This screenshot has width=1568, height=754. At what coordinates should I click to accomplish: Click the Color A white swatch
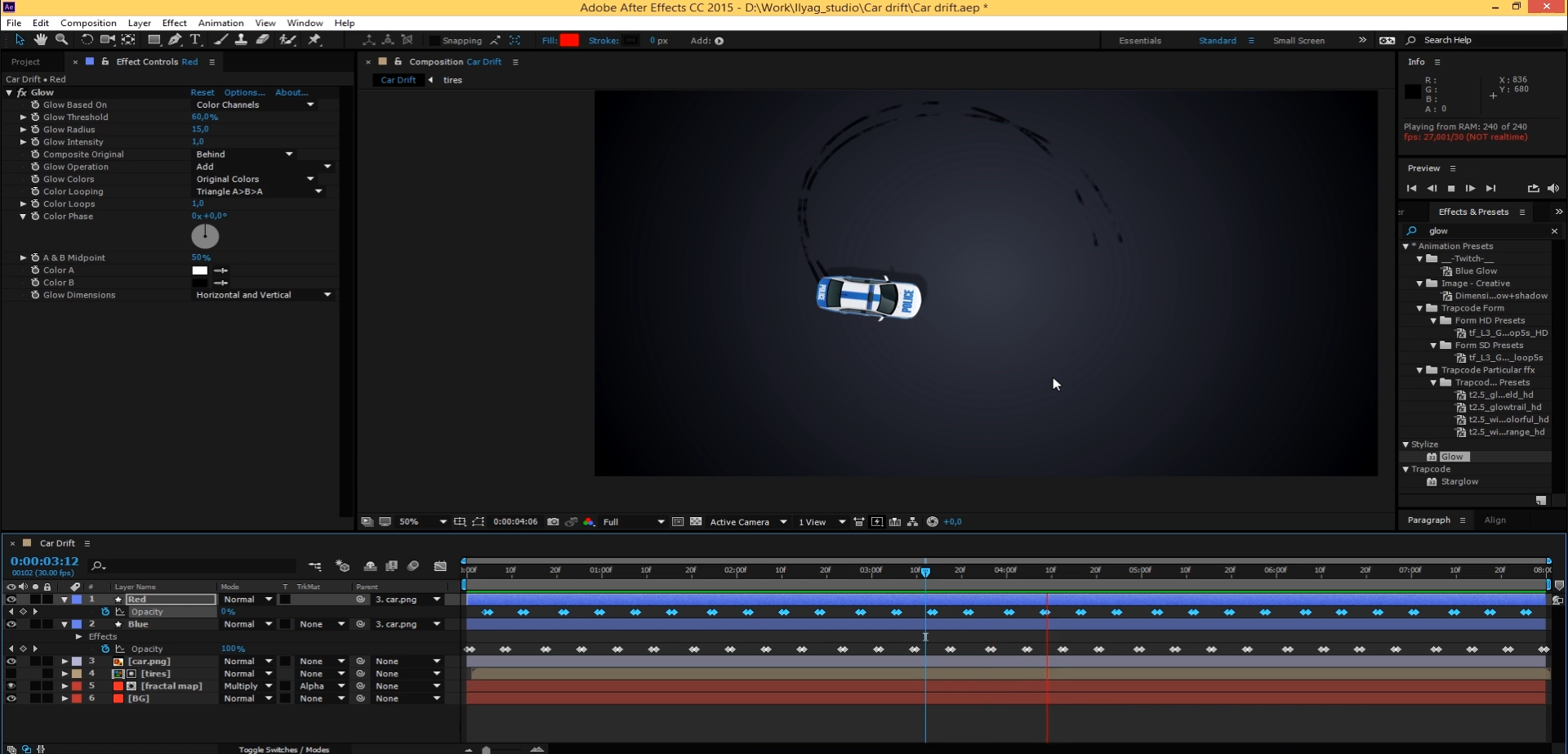pyautogui.click(x=200, y=270)
